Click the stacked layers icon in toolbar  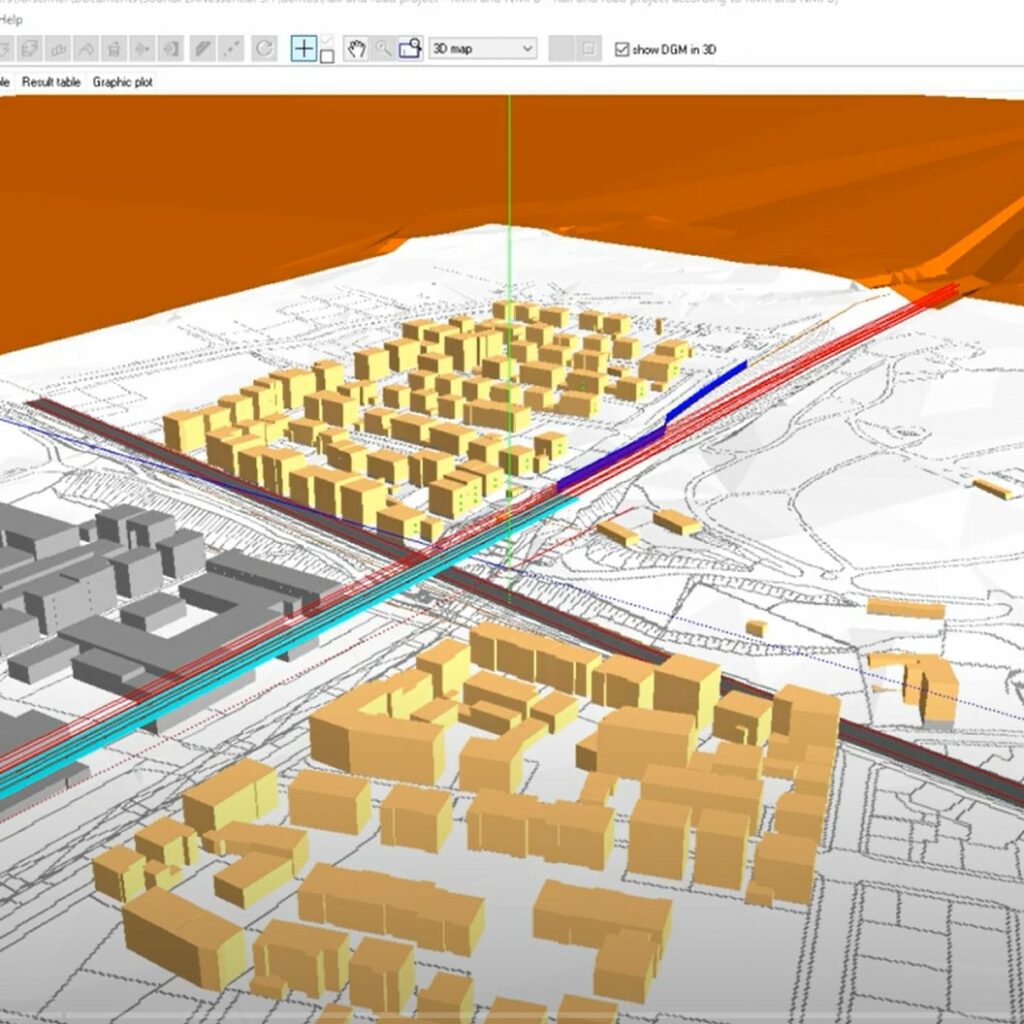pyautogui.click(x=31, y=49)
